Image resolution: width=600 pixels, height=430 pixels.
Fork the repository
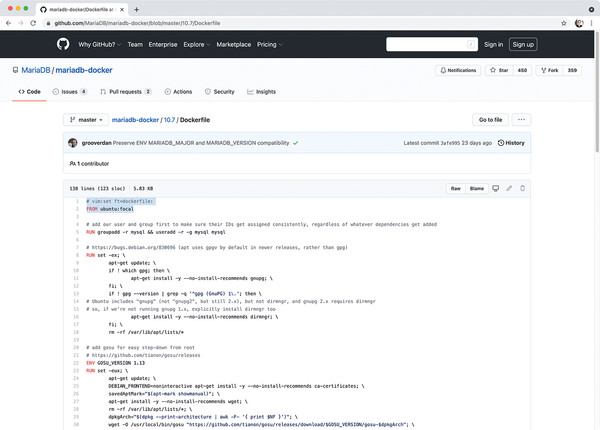(x=549, y=70)
